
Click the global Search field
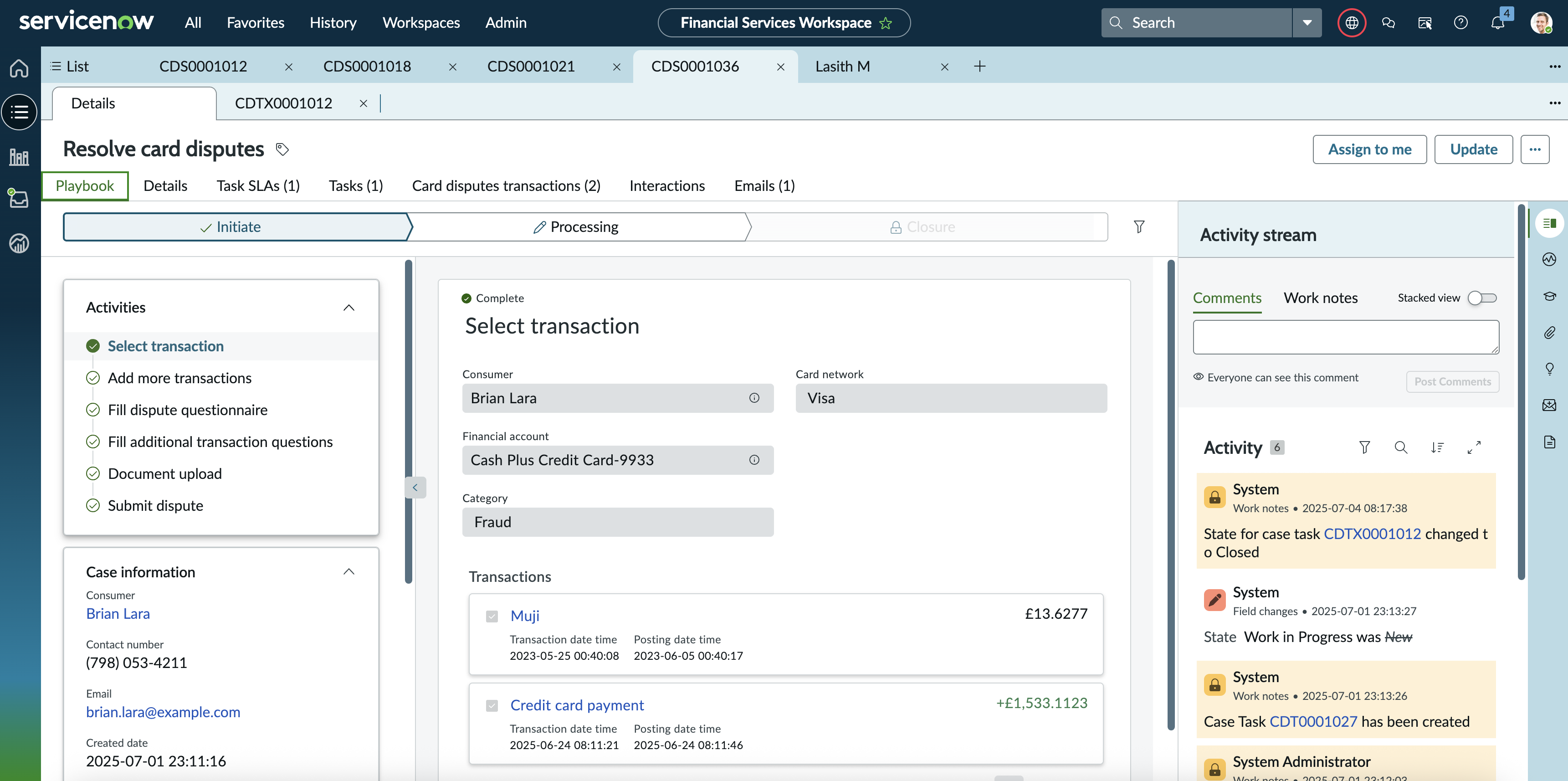1196,22
